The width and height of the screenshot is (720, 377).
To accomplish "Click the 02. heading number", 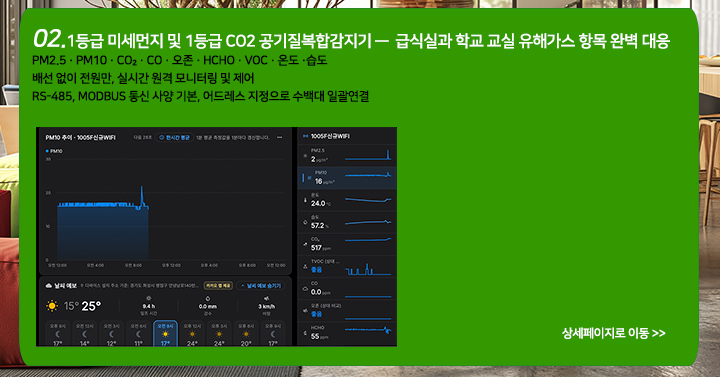I will click(x=49, y=39).
